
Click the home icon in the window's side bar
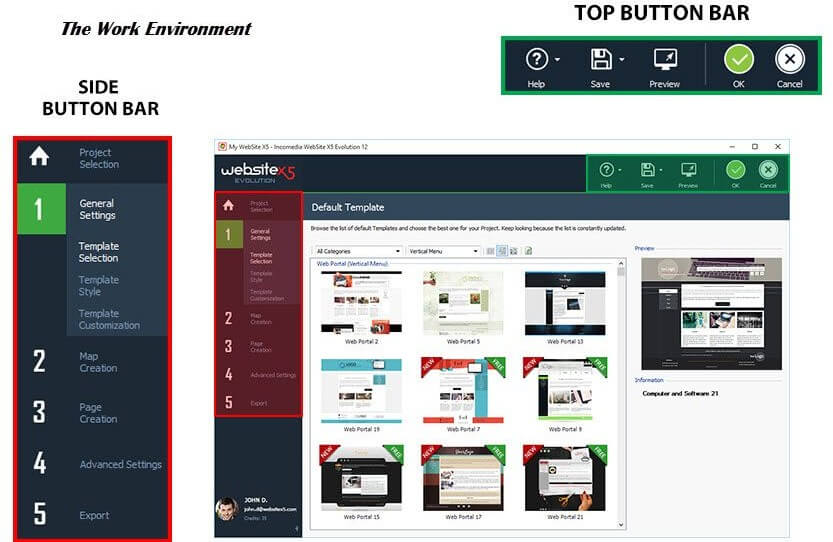click(228, 205)
